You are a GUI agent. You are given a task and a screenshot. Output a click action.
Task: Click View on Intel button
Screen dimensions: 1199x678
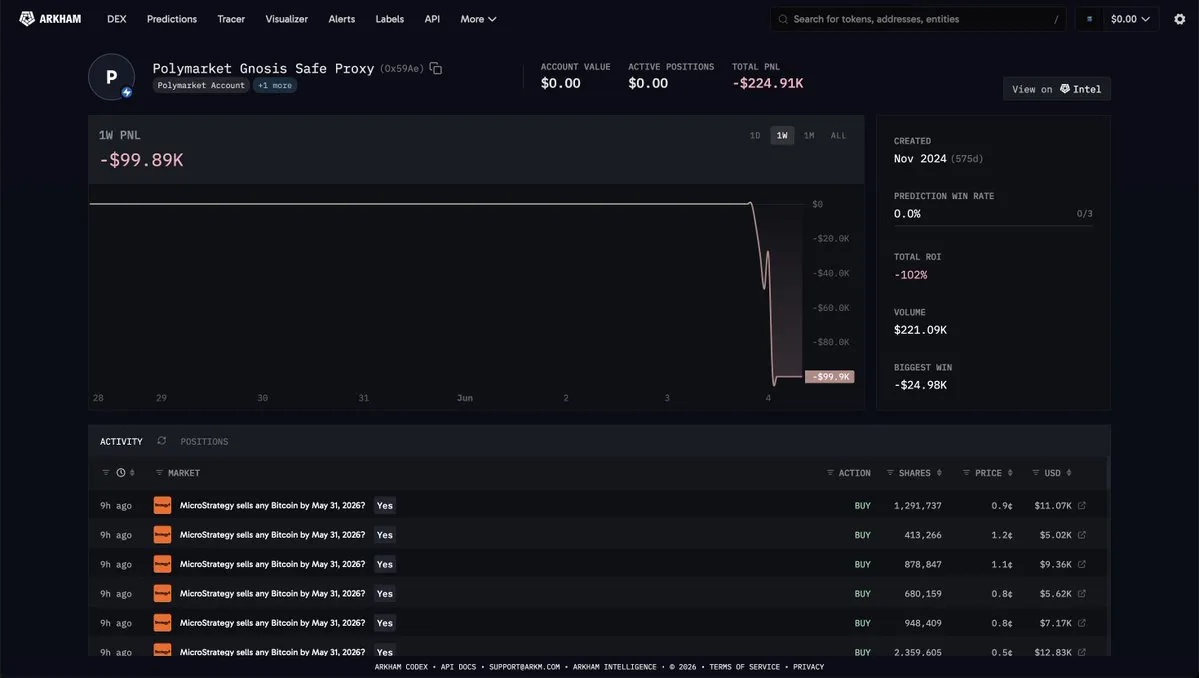click(1057, 89)
